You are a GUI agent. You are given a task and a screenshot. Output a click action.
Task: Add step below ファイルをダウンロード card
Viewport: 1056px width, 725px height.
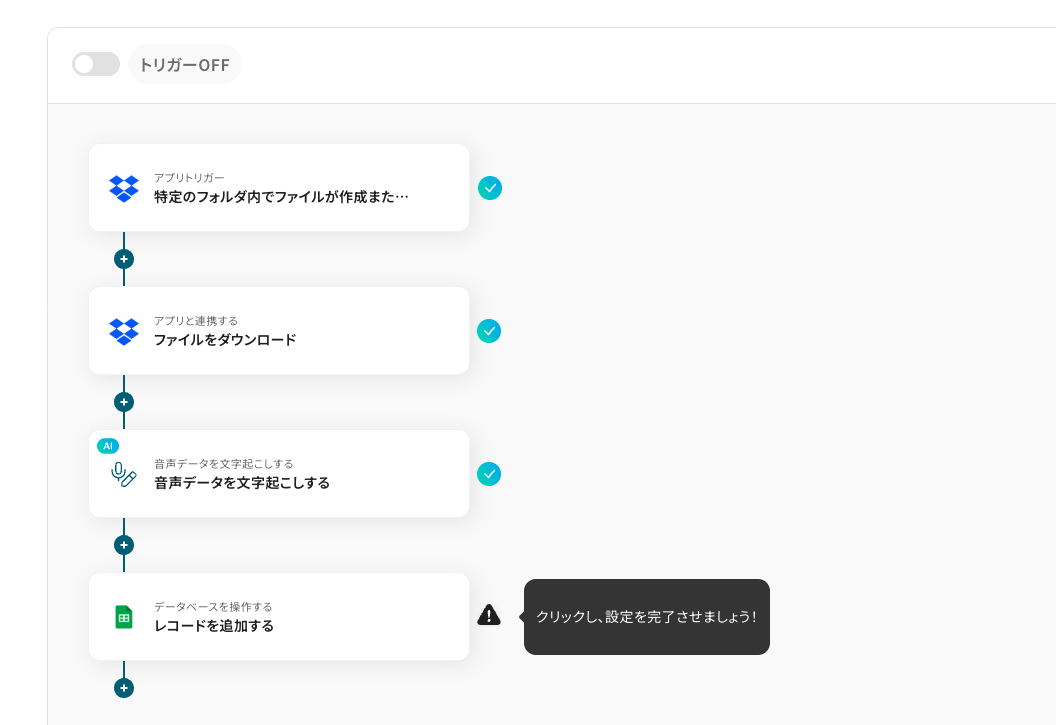pos(124,402)
